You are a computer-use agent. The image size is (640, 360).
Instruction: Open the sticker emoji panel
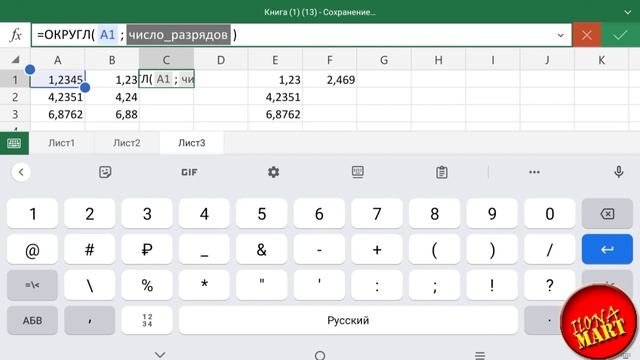105,172
